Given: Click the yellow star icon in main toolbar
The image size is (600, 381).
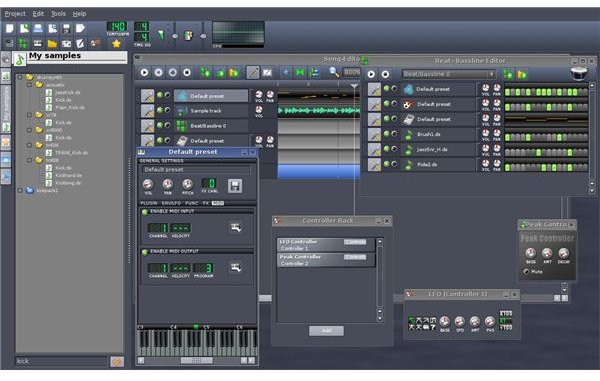Looking at the screenshot, I should point(116,44).
